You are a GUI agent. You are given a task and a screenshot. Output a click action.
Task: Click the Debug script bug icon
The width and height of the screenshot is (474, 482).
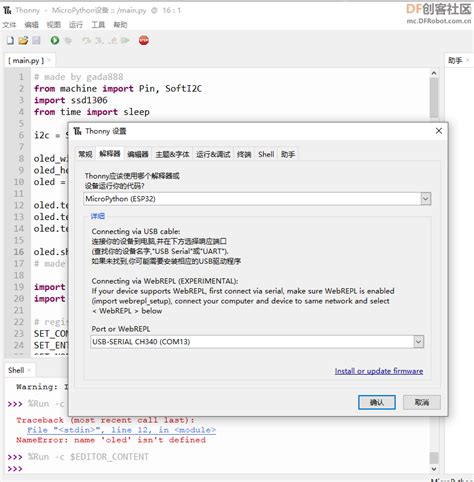click(x=68, y=41)
